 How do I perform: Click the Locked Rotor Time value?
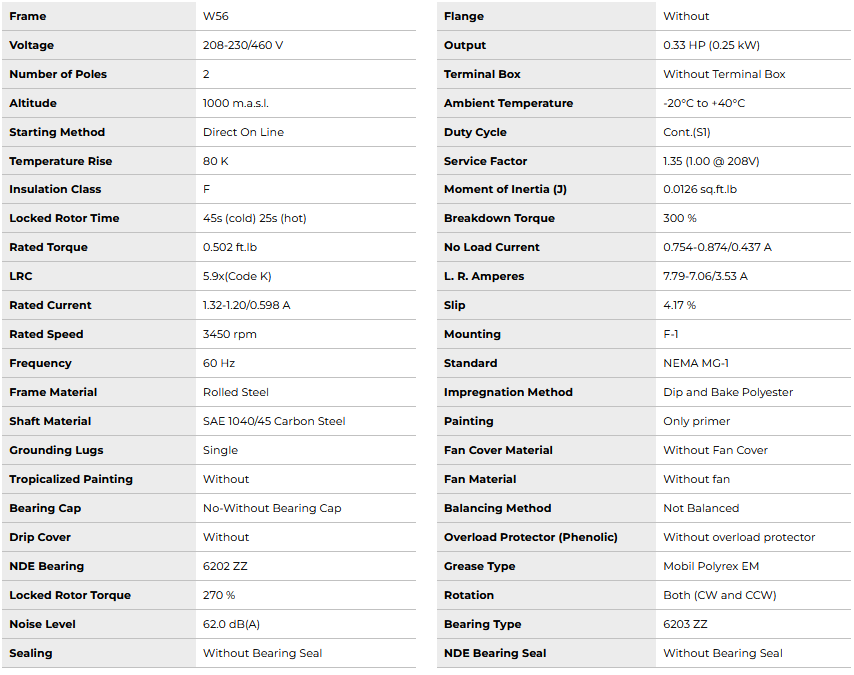click(255, 218)
